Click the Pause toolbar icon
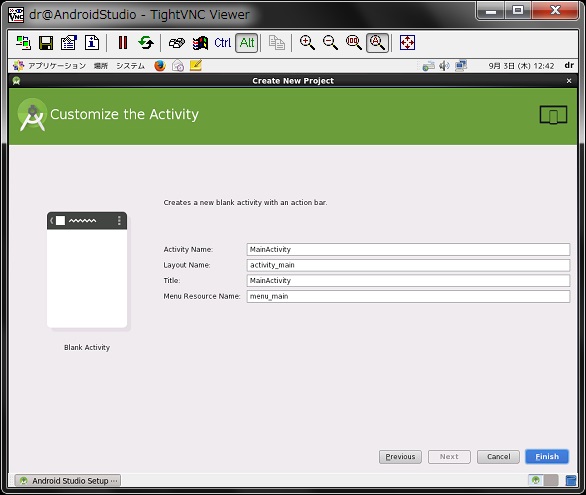The height and width of the screenshot is (495, 586). pos(123,43)
